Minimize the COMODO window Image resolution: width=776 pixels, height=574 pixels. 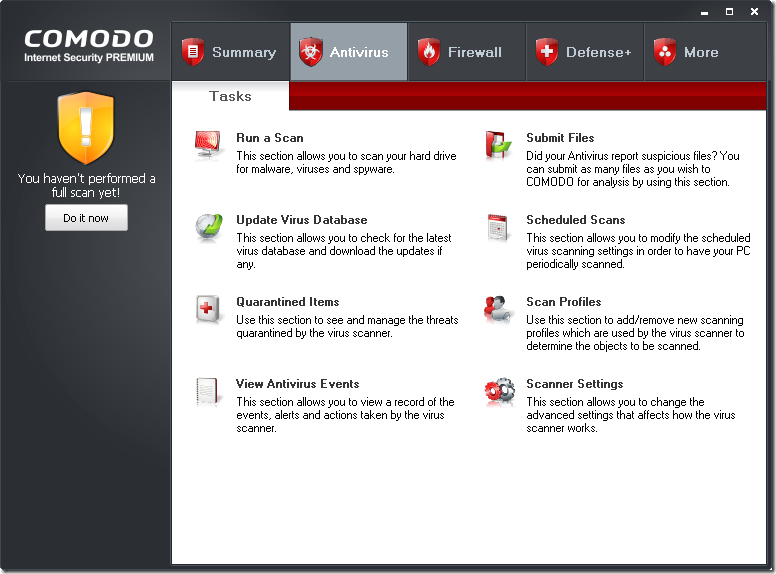(x=704, y=12)
